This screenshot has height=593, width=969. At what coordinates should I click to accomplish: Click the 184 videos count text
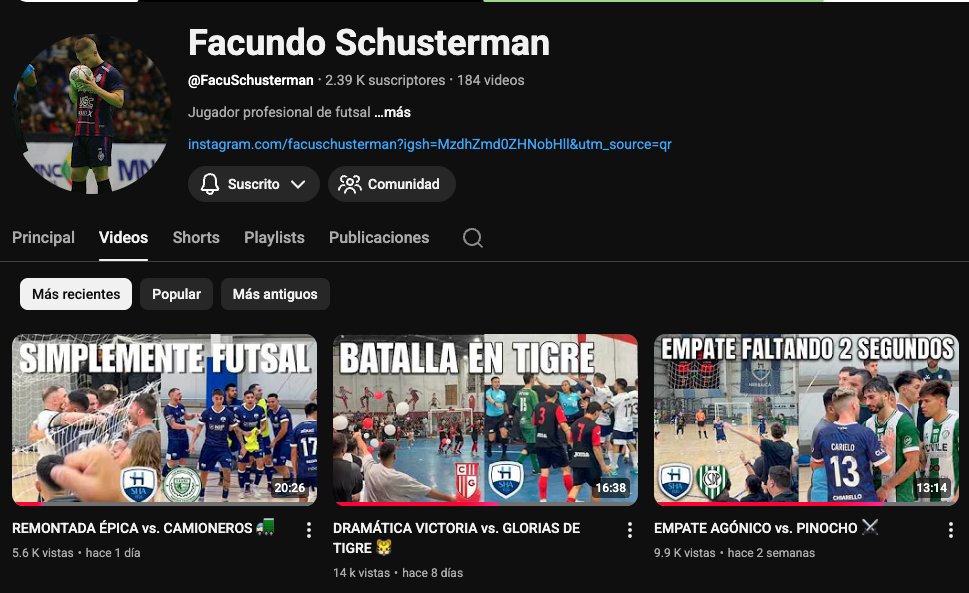(x=491, y=80)
